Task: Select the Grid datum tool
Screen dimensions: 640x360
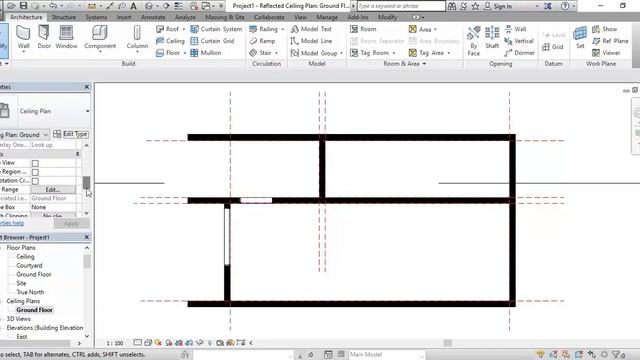Action: point(553,47)
